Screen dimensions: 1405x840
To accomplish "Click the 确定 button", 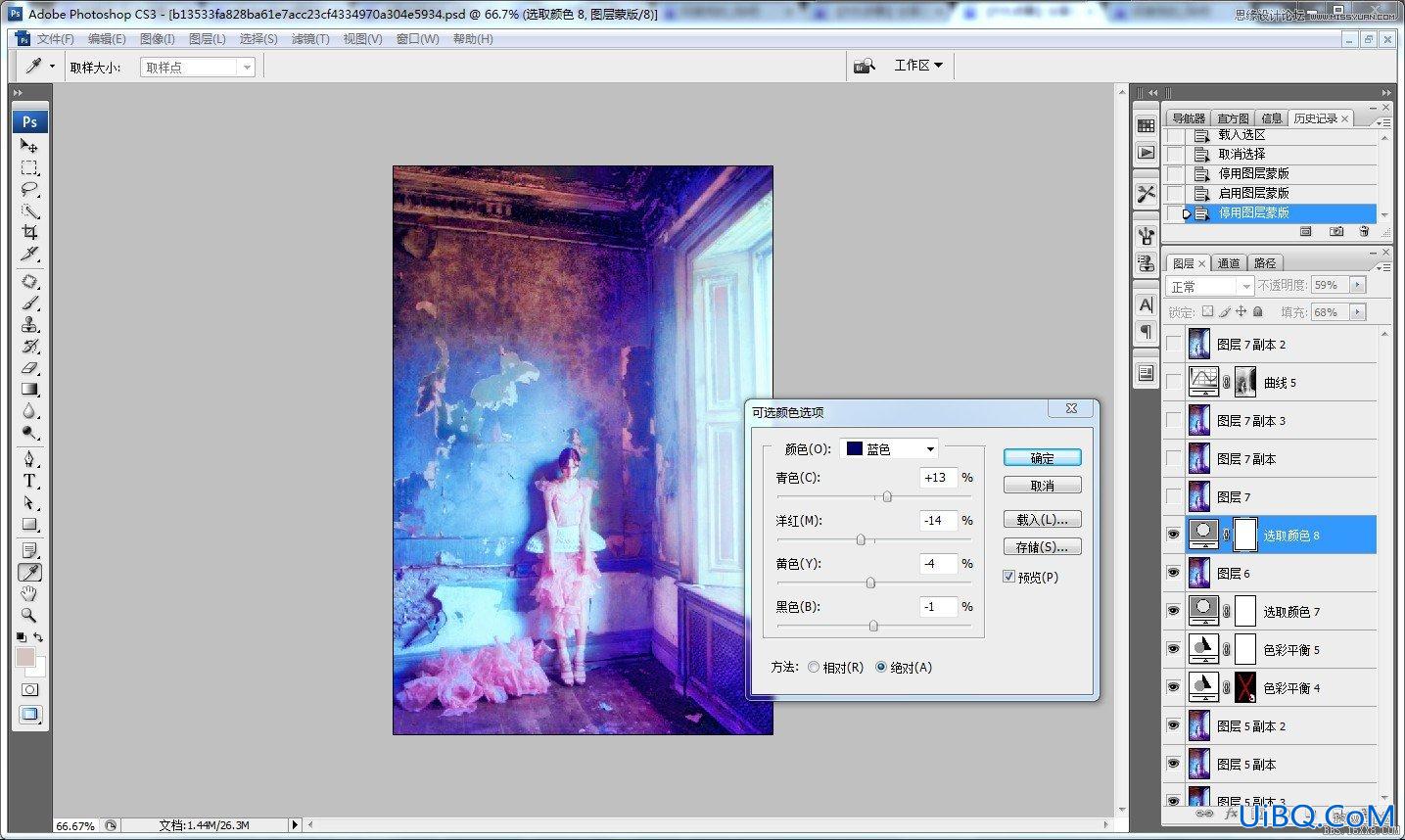I will point(1043,458).
